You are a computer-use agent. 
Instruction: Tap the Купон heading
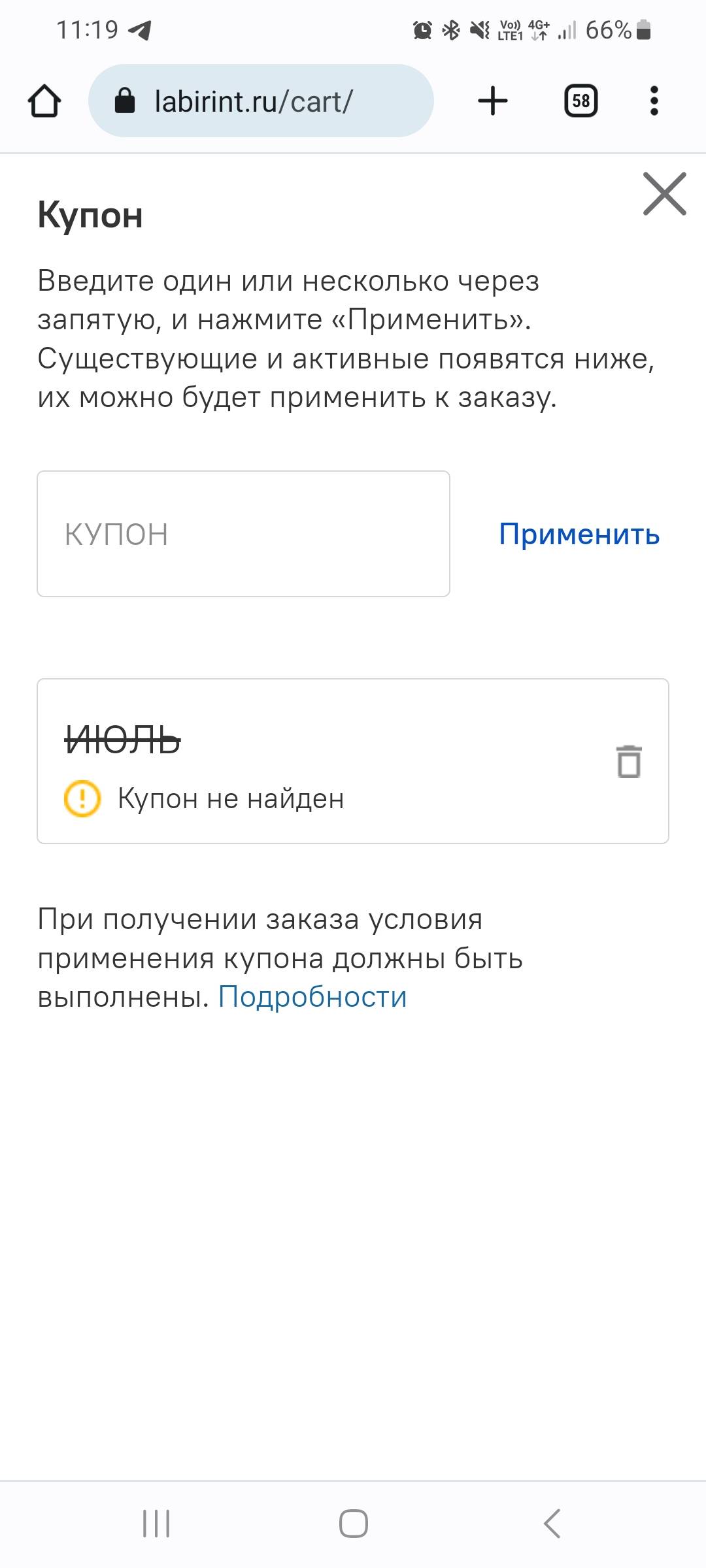[x=90, y=214]
